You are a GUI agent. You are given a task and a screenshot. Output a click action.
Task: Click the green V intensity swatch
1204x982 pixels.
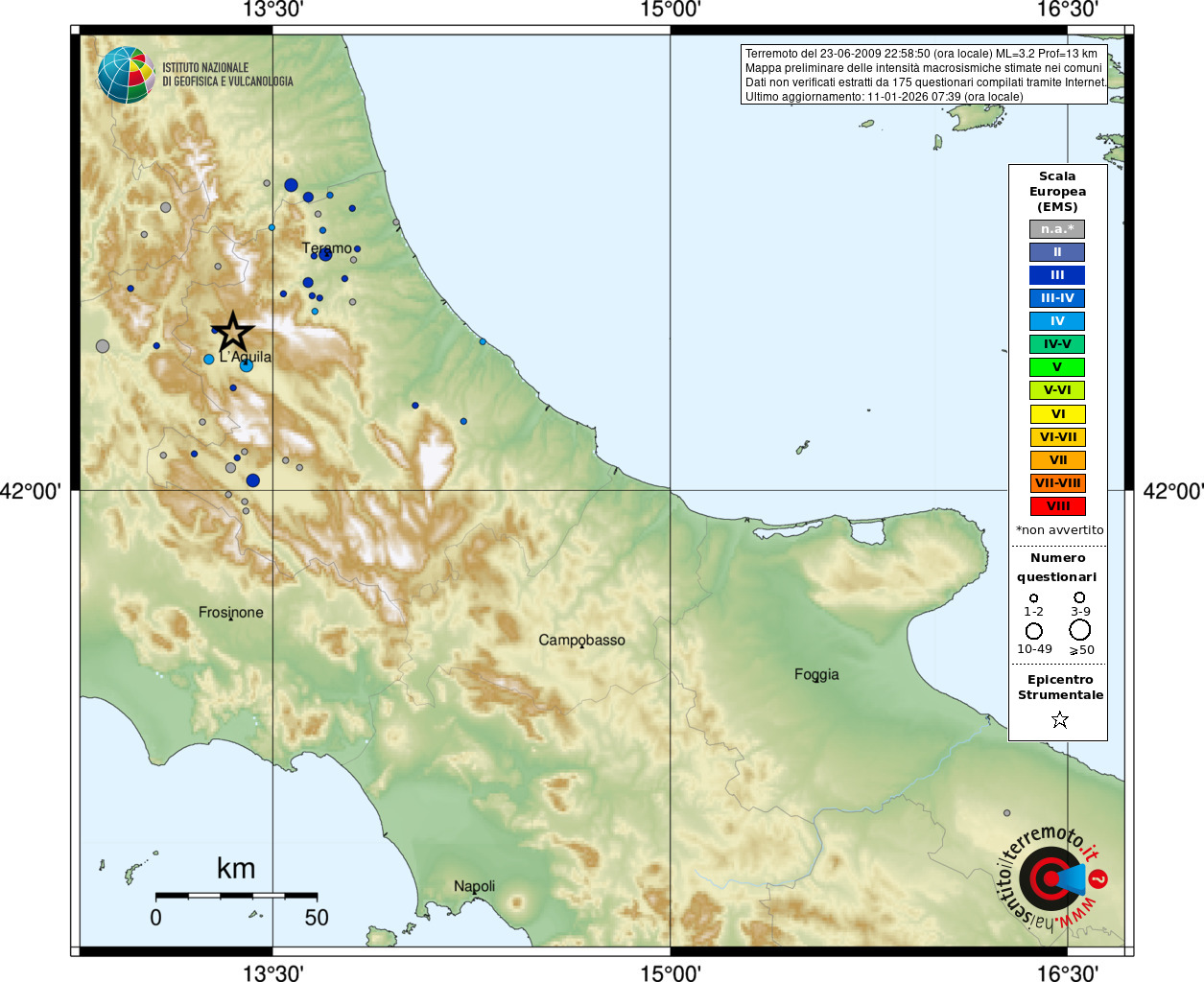coord(1057,367)
